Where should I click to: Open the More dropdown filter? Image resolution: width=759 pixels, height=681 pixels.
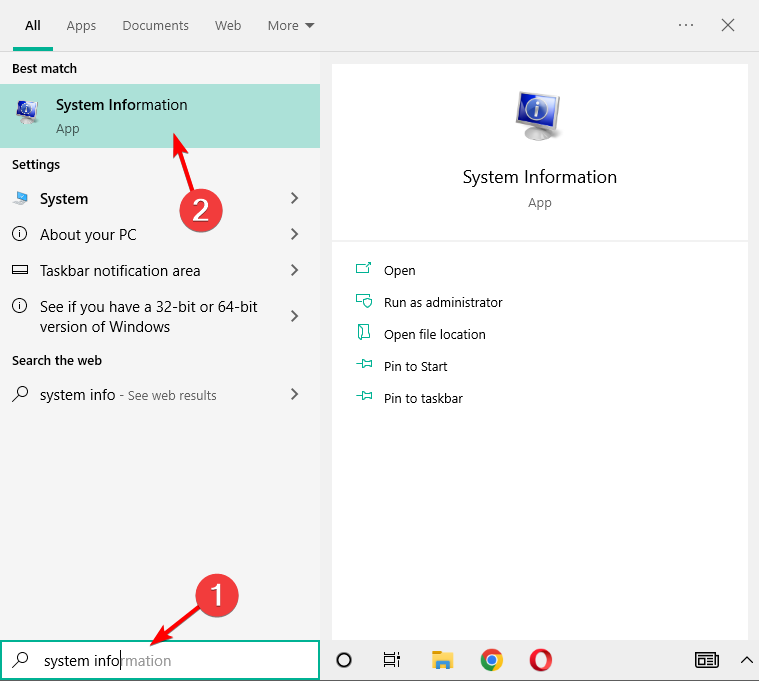tap(291, 26)
